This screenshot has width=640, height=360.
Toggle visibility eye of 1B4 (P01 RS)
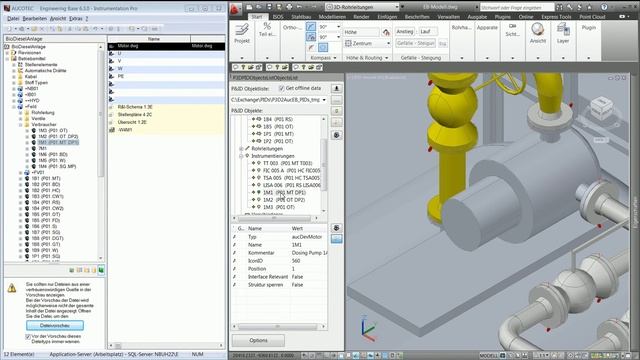(x=259, y=119)
